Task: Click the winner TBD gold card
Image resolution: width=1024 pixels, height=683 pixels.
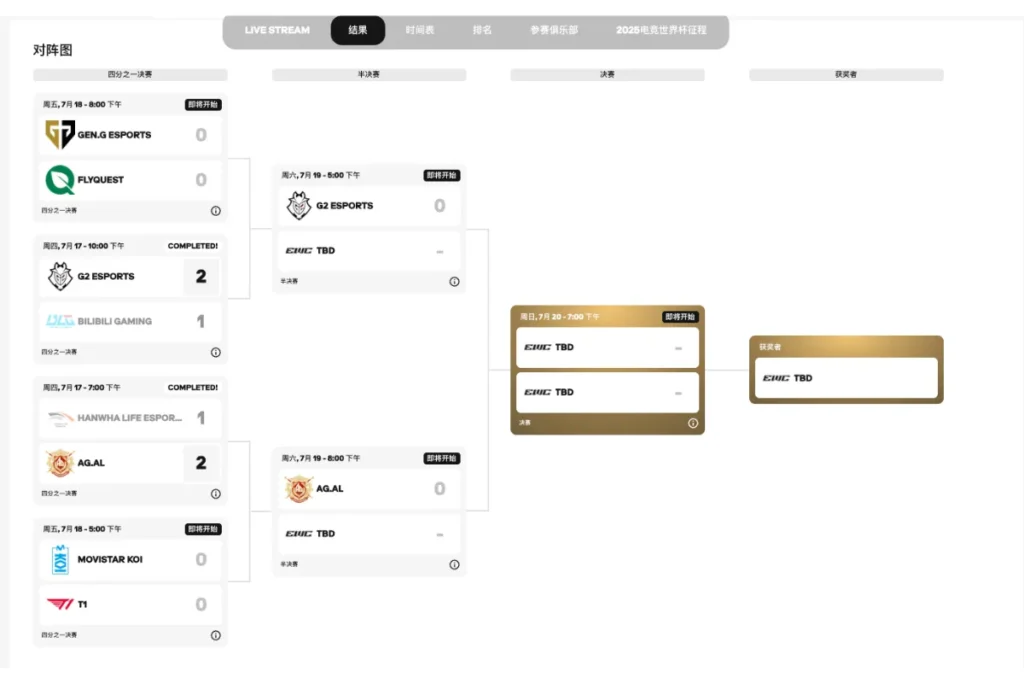Action: pos(846,370)
